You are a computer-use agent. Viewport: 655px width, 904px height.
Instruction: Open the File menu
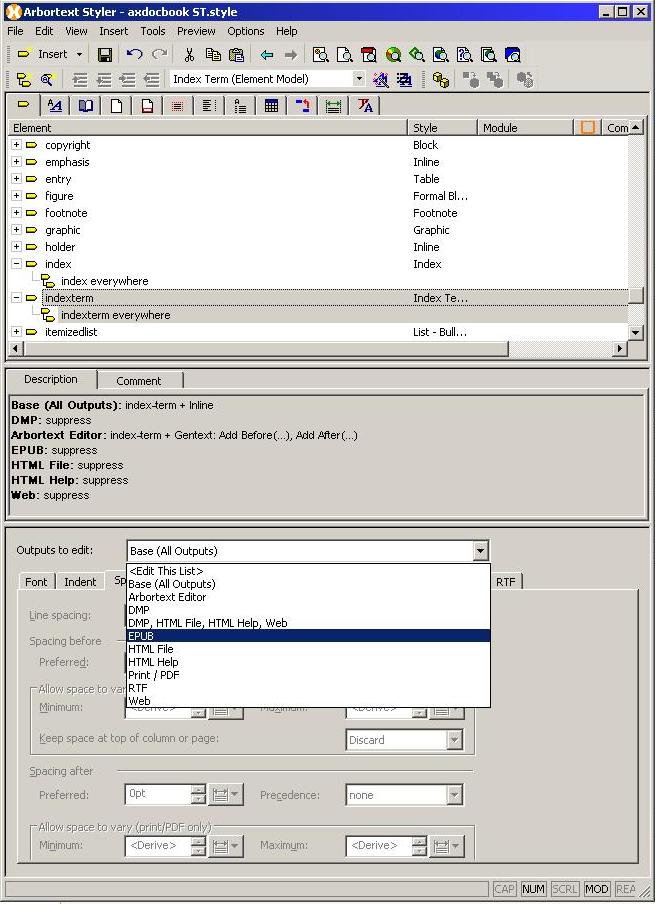[x=15, y=31]
